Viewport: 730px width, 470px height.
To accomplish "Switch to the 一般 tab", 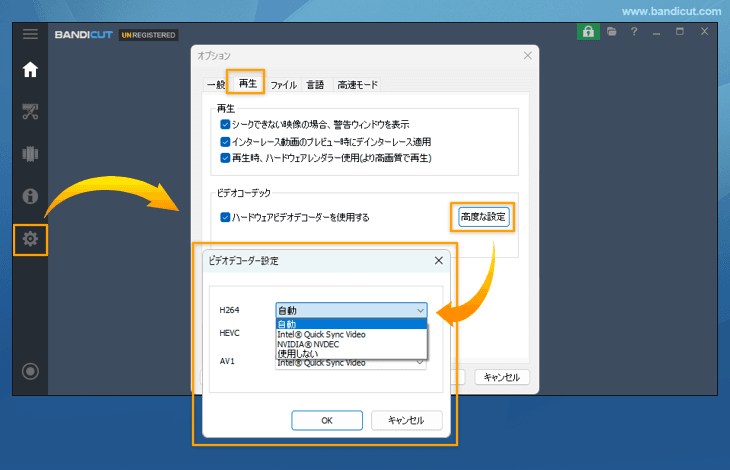I will 216,85.
